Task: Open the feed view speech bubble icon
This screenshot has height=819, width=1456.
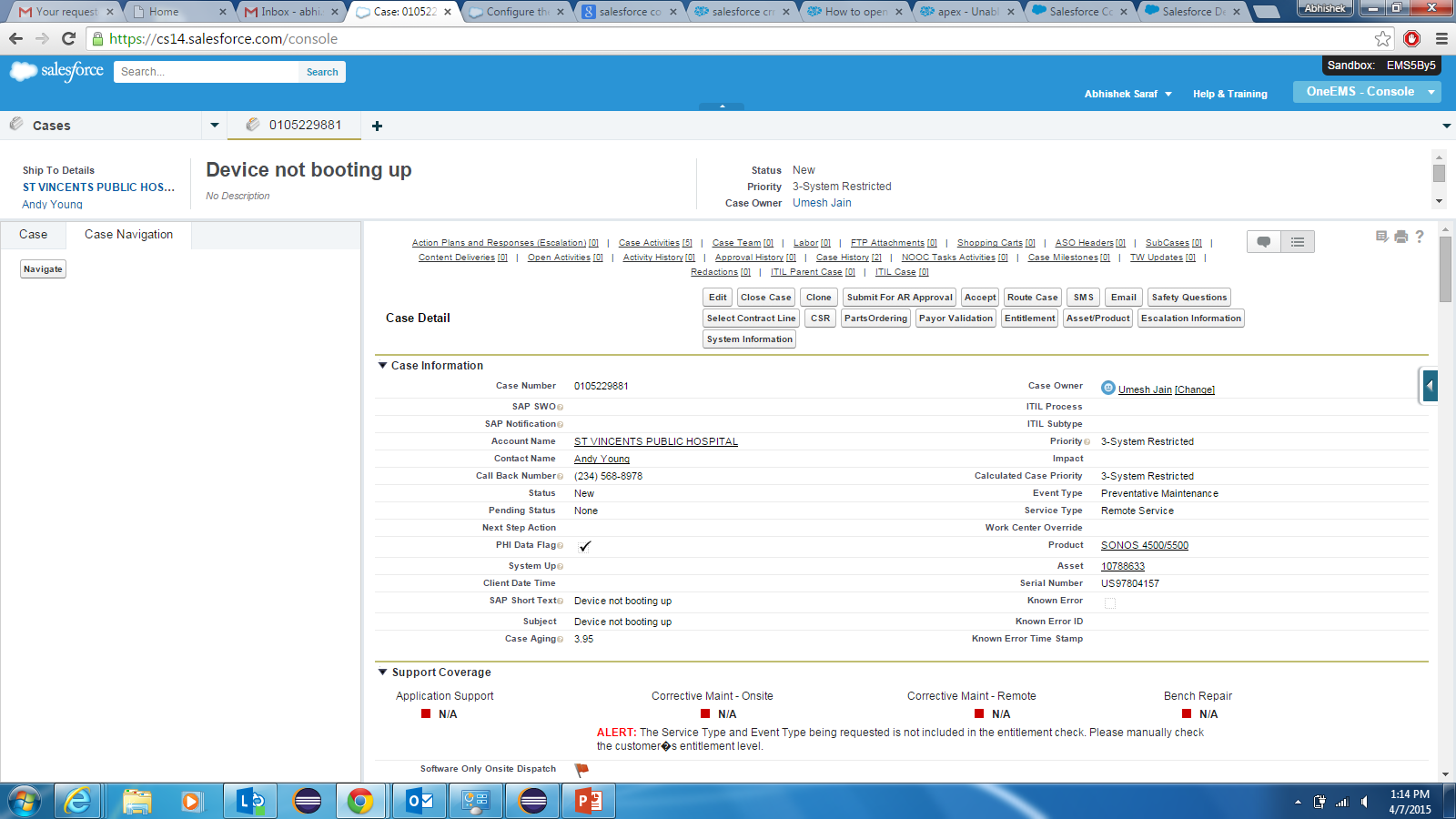Action: click(x=1264, y=242)
